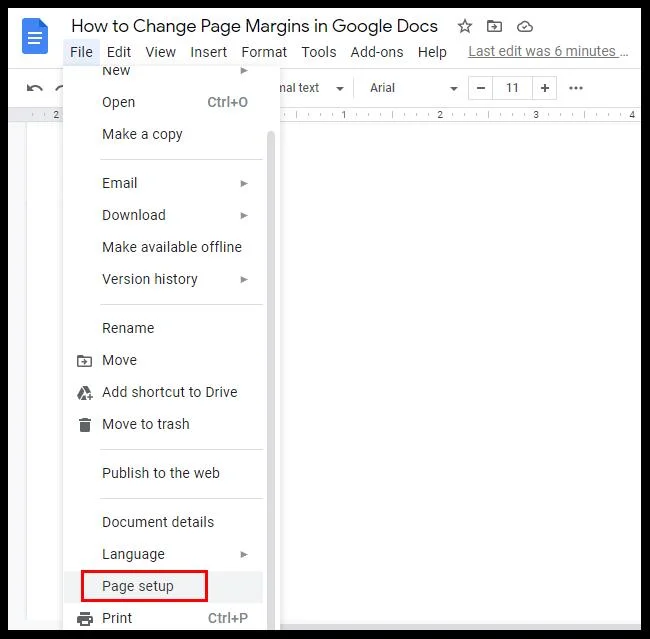
Task: Select Make a copy
Action: (165, 134)
